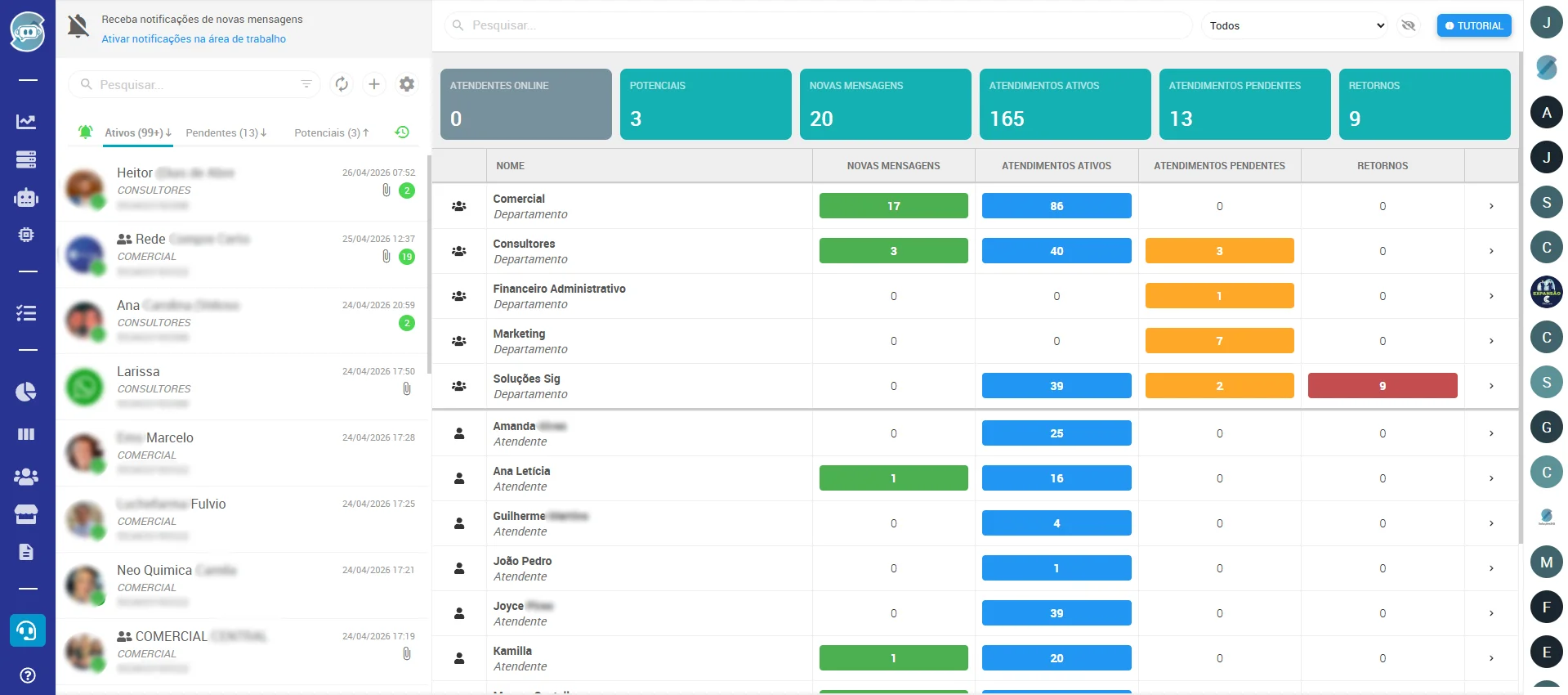Expand the Financeiro Administrativo row arrow
The height and width of the screenshot is (695, 1568).
1491,296
